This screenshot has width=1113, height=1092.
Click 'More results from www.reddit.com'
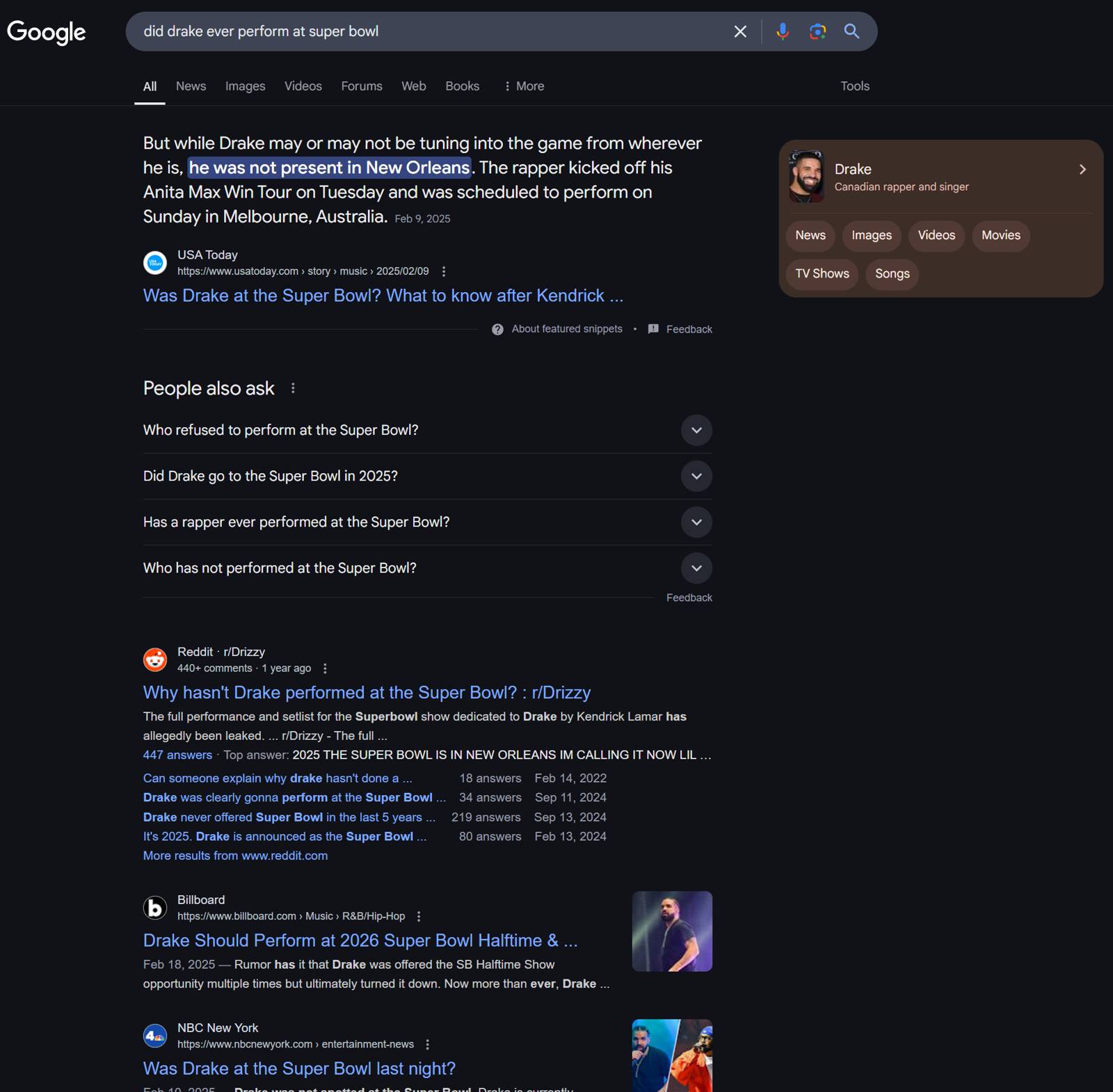click(235, 856)
